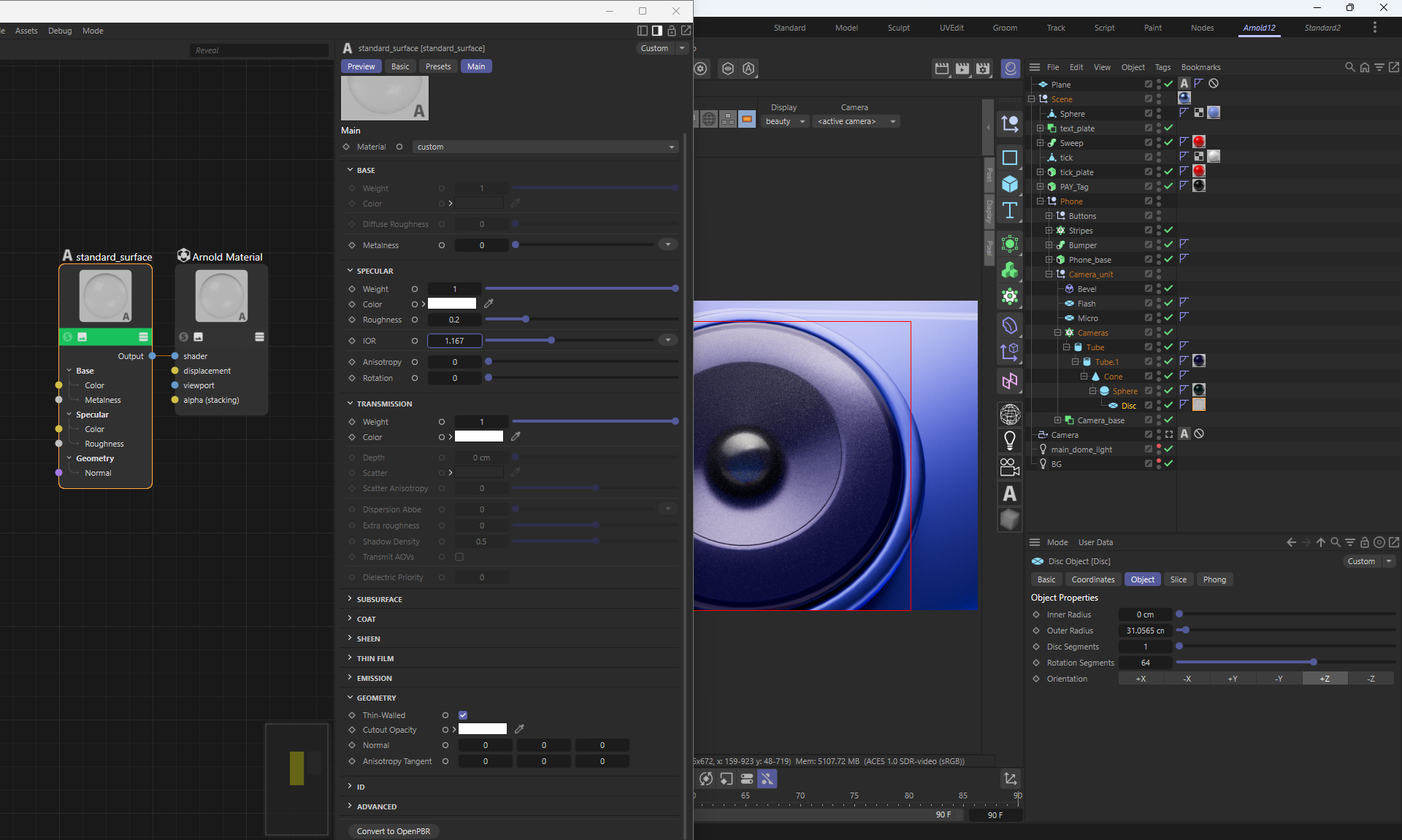This screenshot has height=840, width=1402.
Task: Click the Camera object icon
Action: click(x=1010, y=467)
